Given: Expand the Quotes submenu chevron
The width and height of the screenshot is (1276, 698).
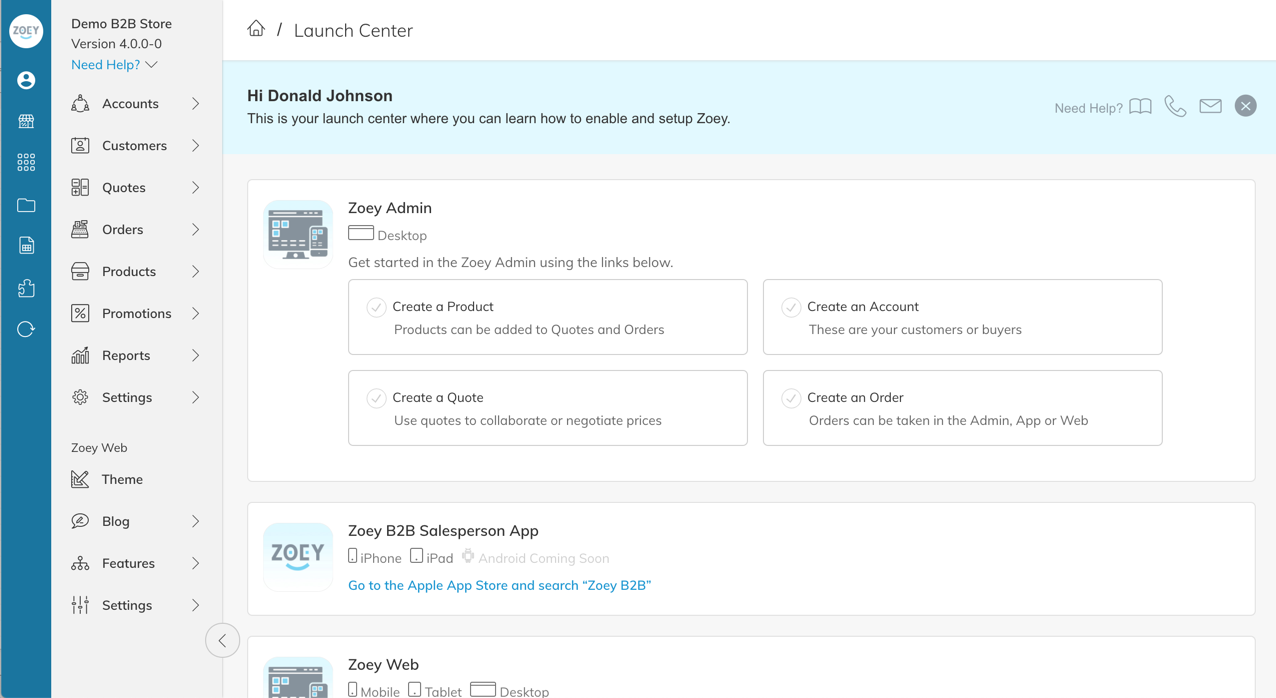Looking at the screenshot, I should tap(195, 187).
